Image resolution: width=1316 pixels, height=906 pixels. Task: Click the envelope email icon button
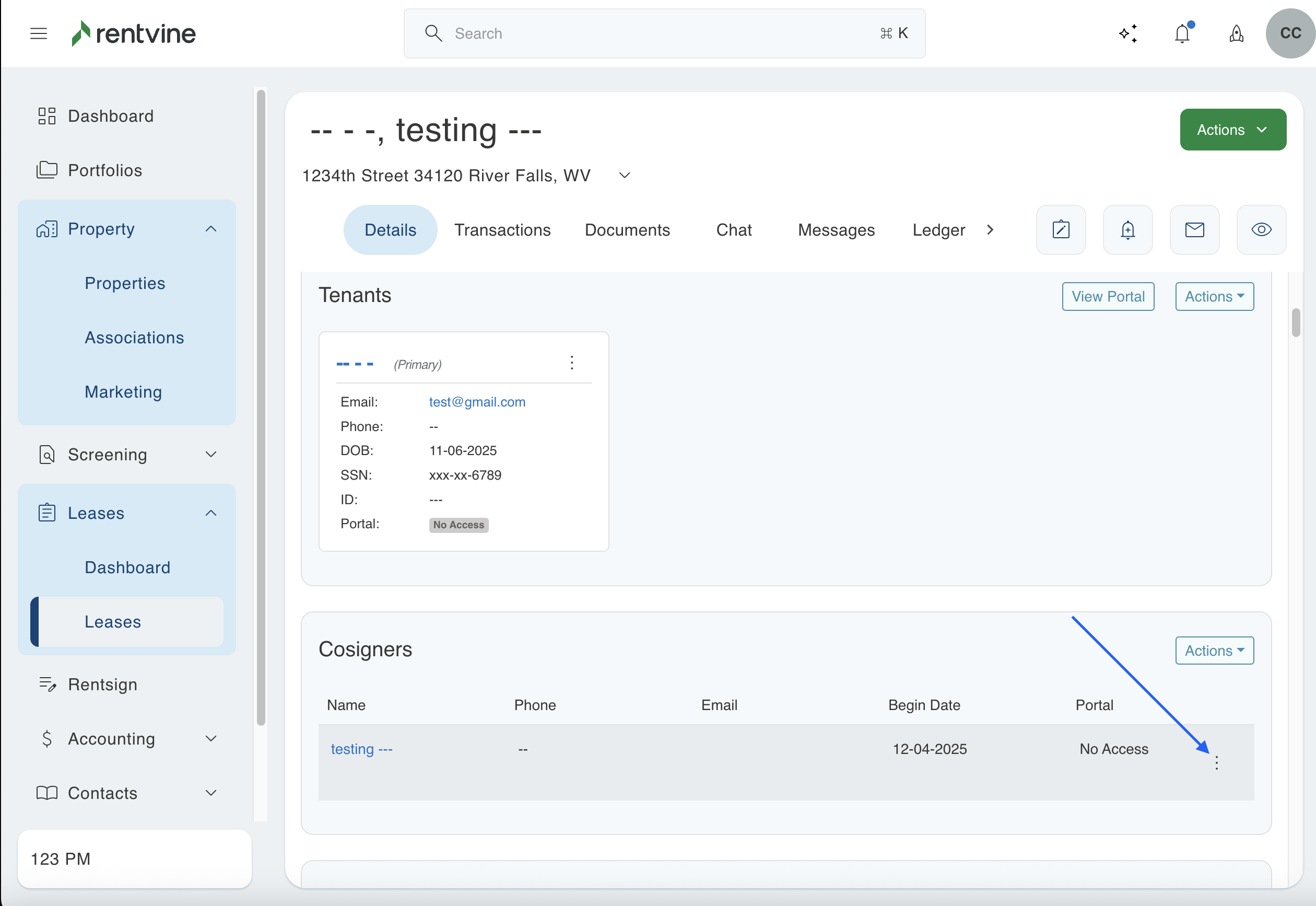point(1195,230)
